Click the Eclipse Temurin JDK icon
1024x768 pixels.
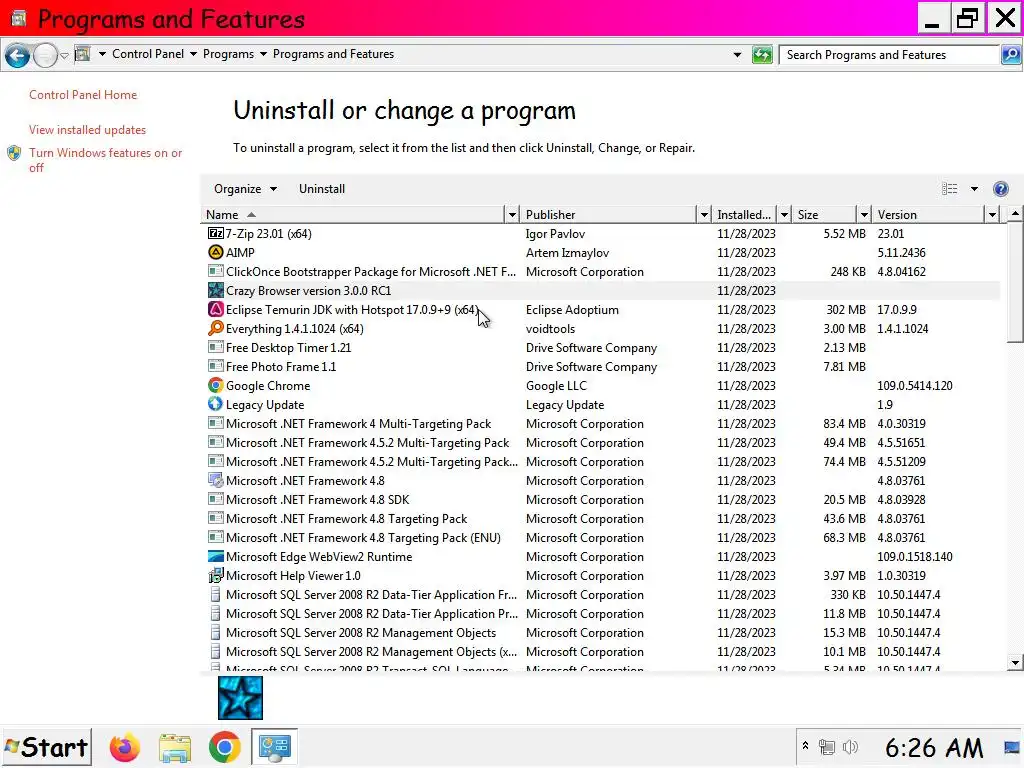point(216,309)
